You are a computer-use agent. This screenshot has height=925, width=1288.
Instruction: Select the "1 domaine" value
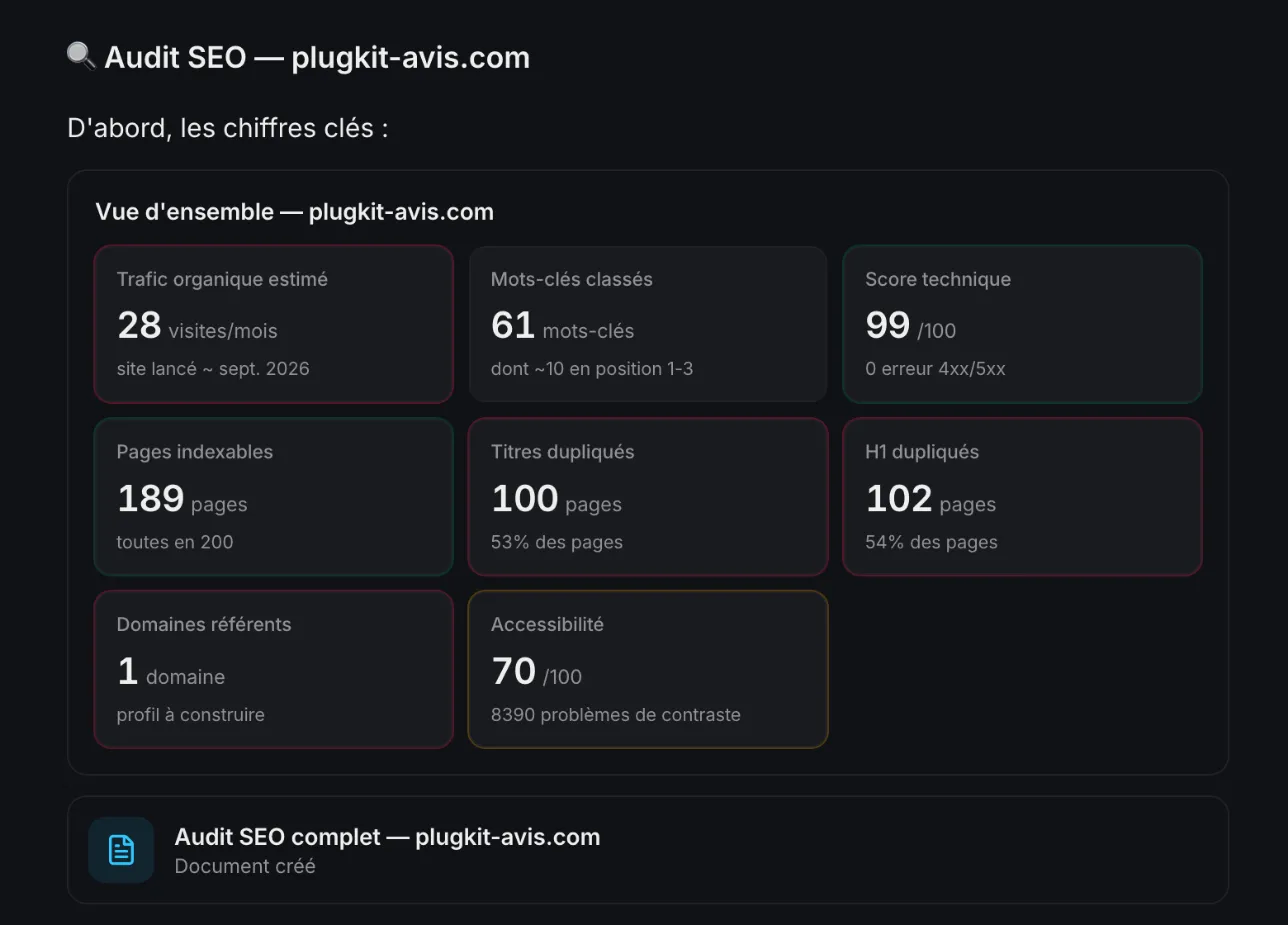coord(171,672)
